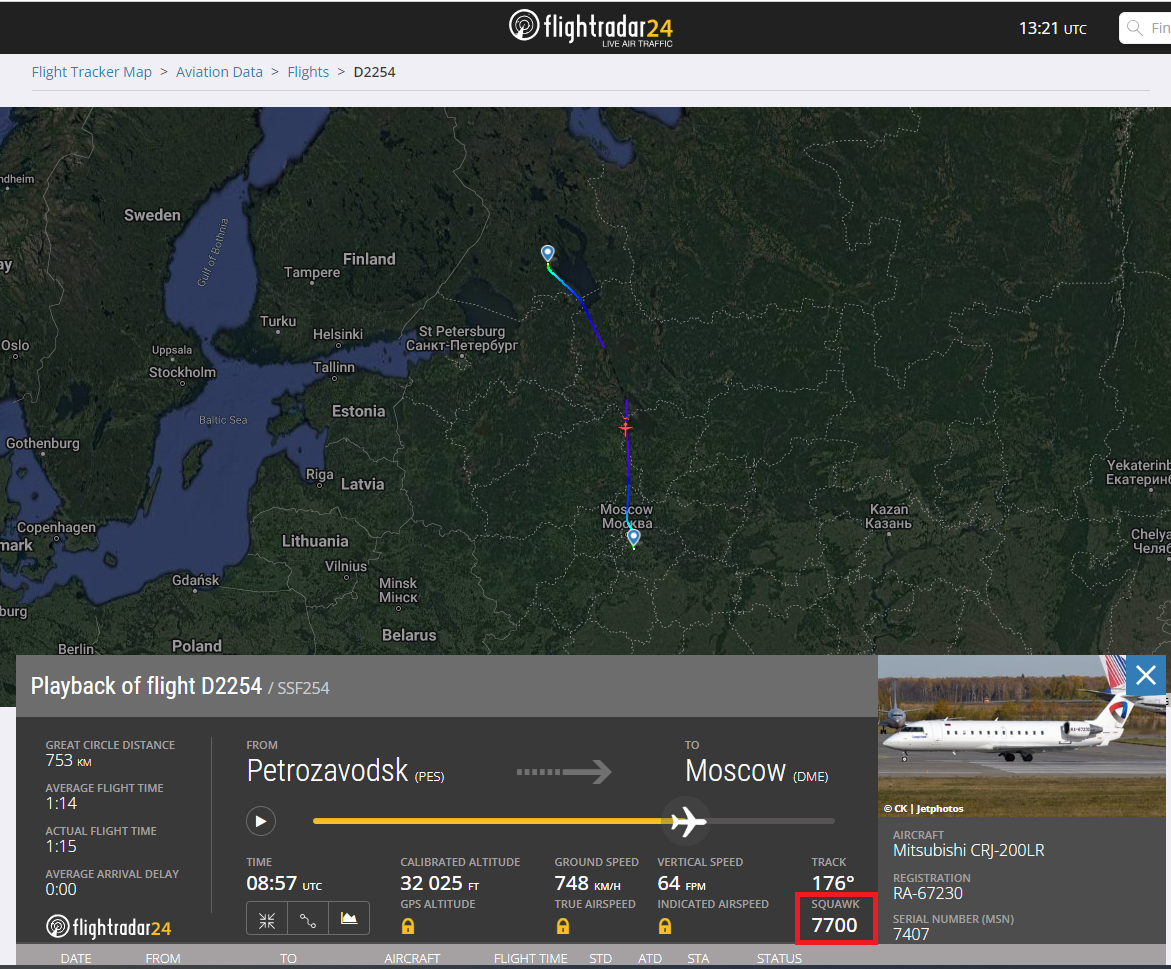The image size is (1171, 969).
Task: Click the average arrival delay 0:00
Action: coord(61,890)
